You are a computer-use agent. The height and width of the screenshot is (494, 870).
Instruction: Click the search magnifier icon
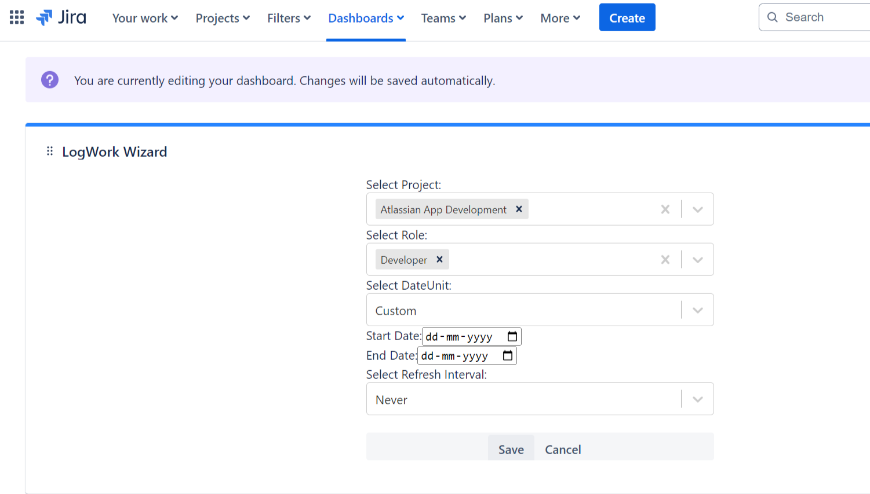click(x=772, y=18)
